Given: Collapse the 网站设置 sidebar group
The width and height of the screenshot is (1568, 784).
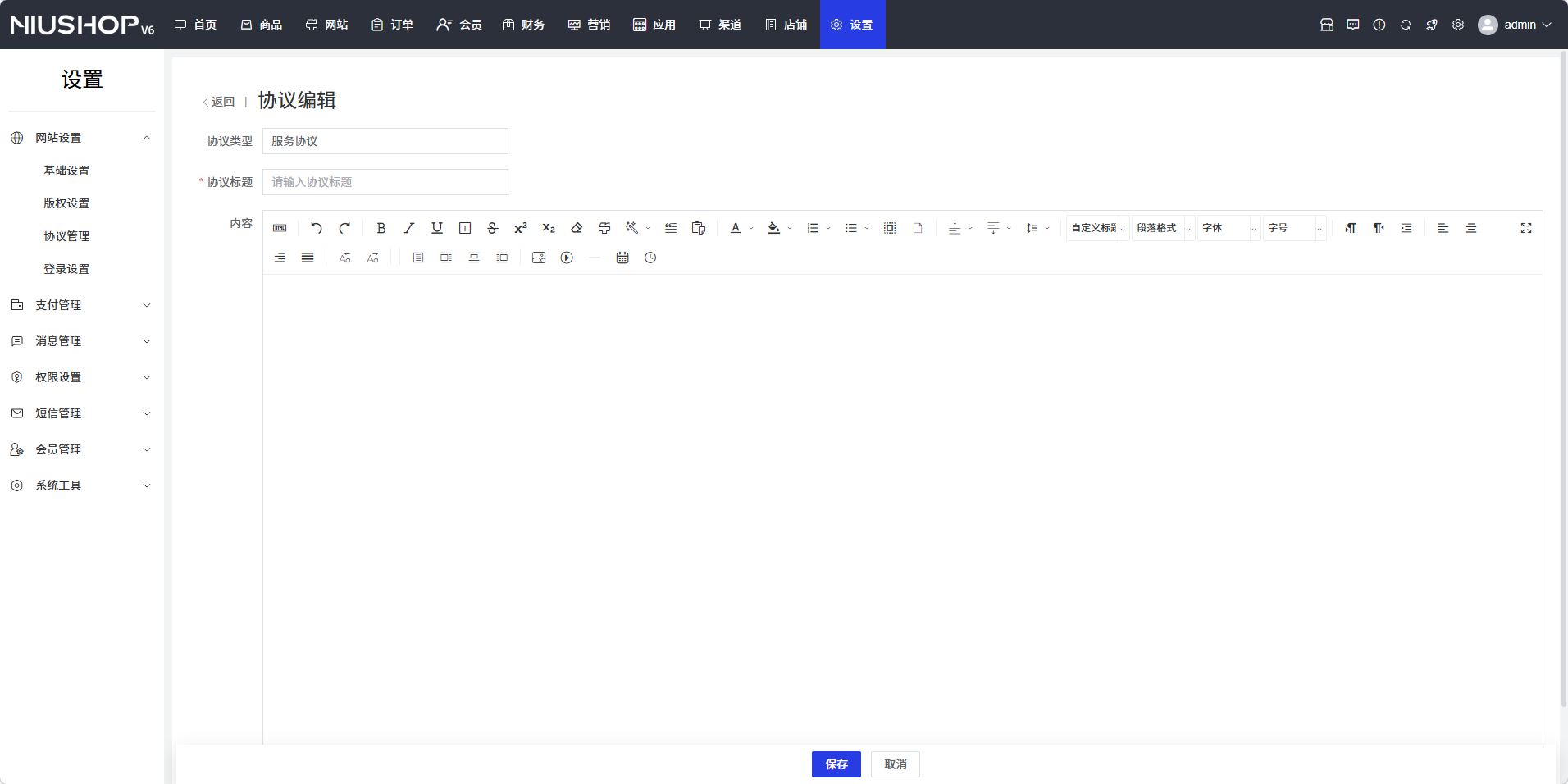Looking at the screenshot, I should point(82,138).
